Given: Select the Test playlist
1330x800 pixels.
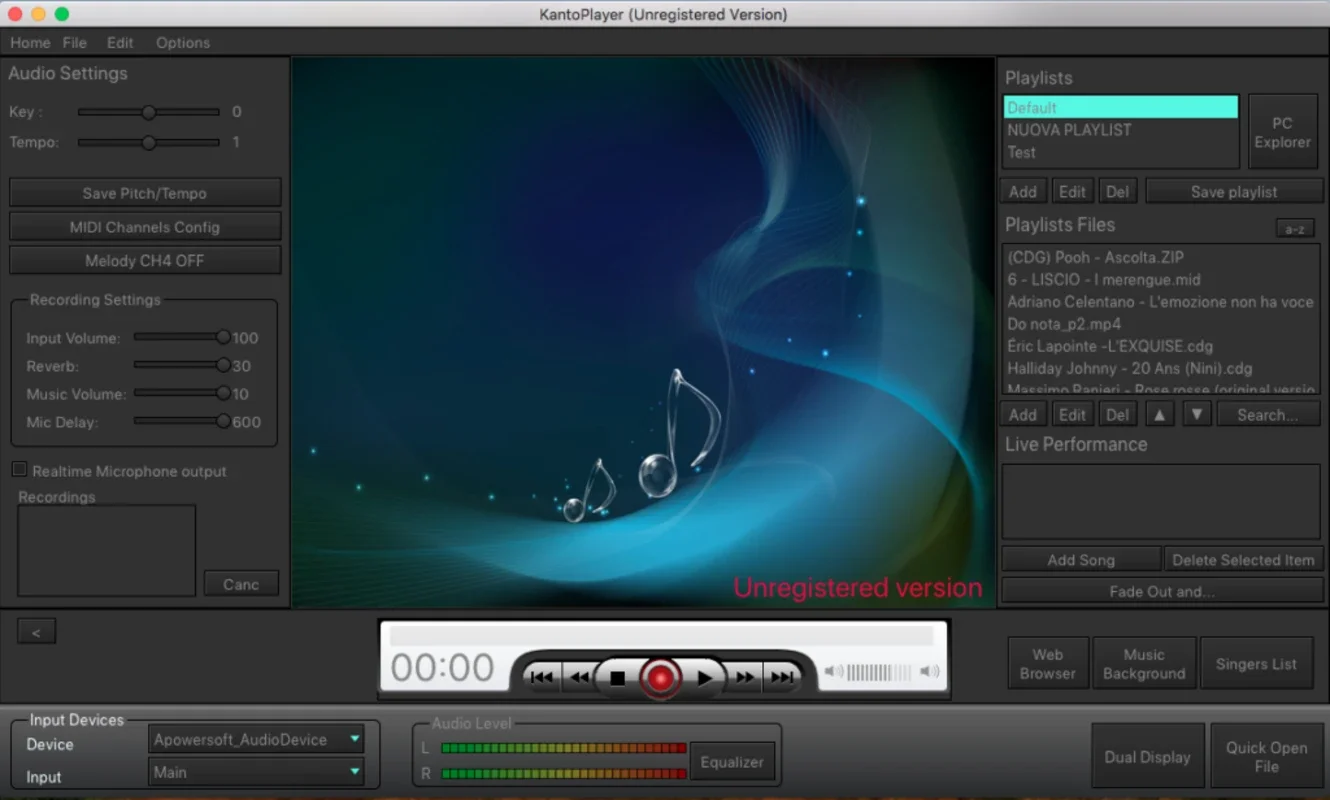Looking at the screenshot, I should (x=1121, y=152).
